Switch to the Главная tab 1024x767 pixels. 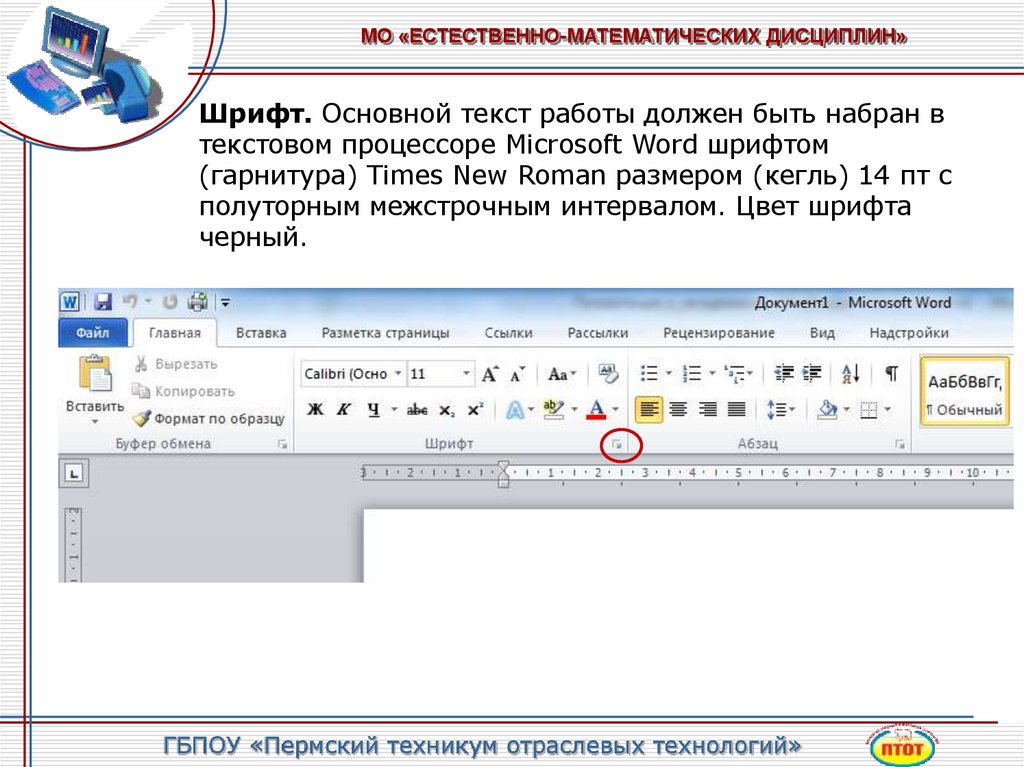(174, 333)
